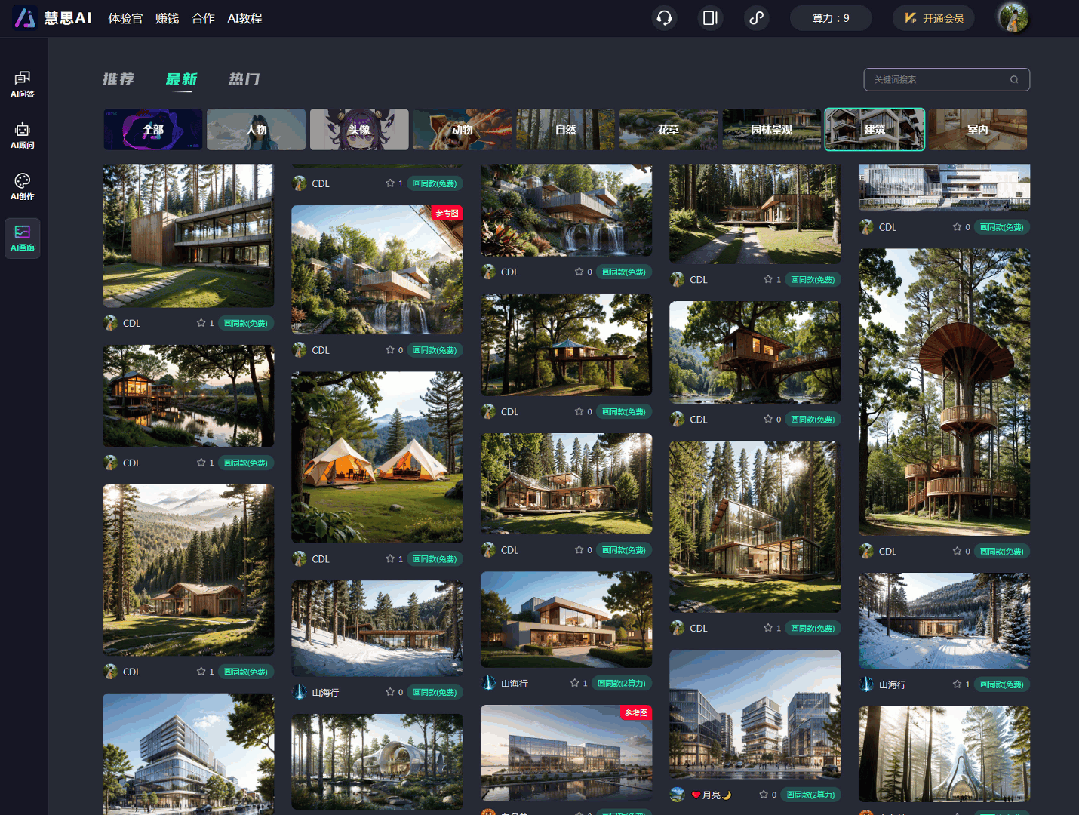Click the link icon beside the 算力 counter
This screenshot has width=1079, height=815.
click(x=757, y=18)
